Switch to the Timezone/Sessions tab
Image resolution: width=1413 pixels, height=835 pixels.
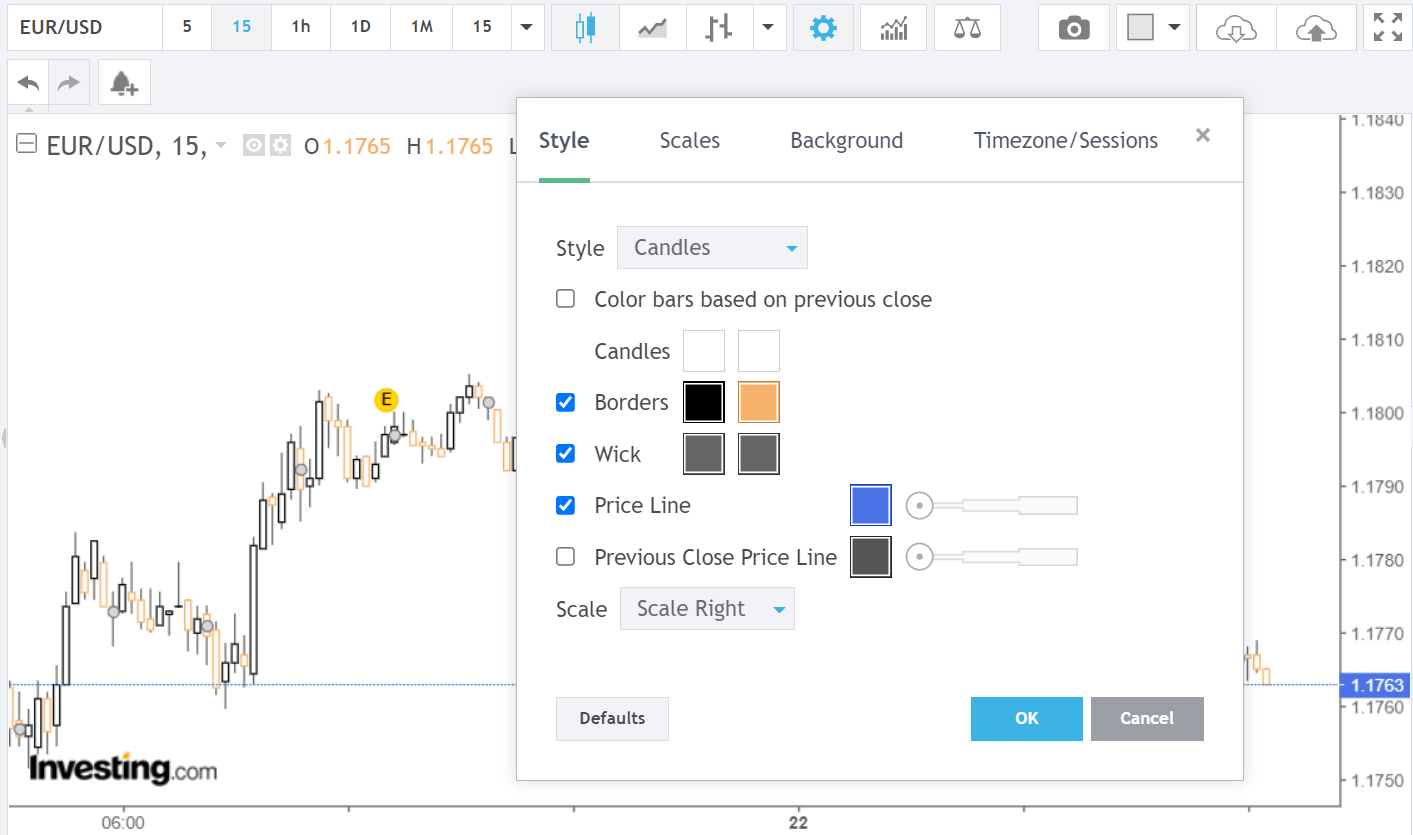tap(1065, 141)
